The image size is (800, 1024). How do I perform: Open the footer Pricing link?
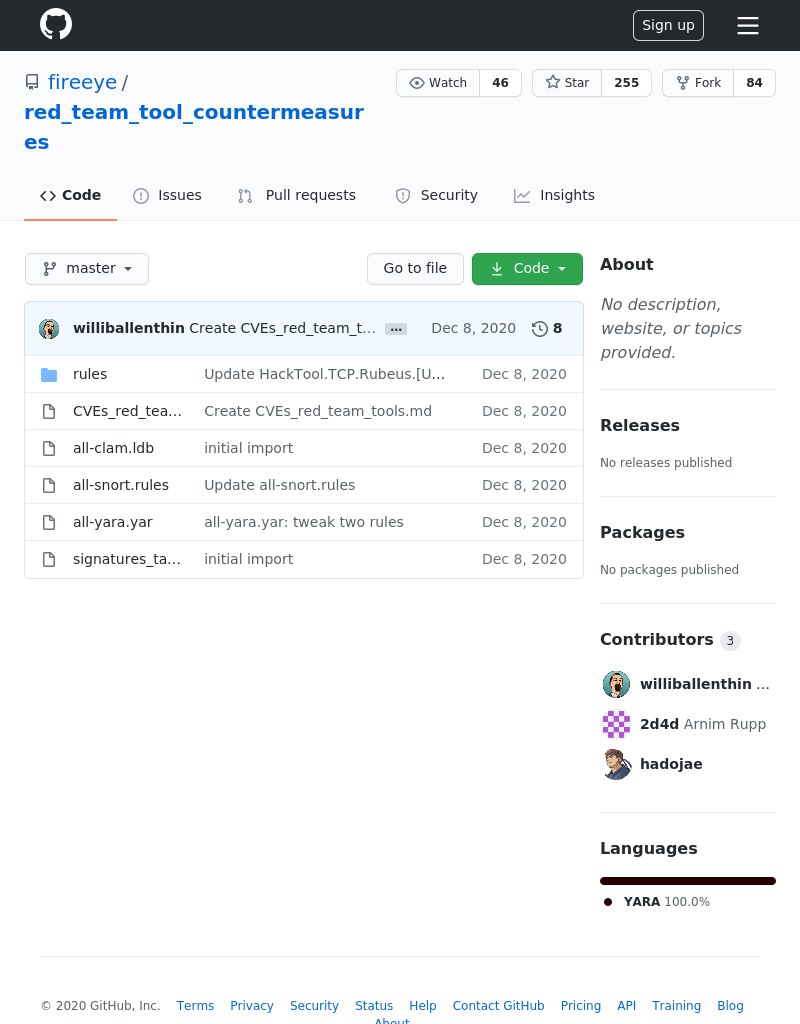[581, 1006]
